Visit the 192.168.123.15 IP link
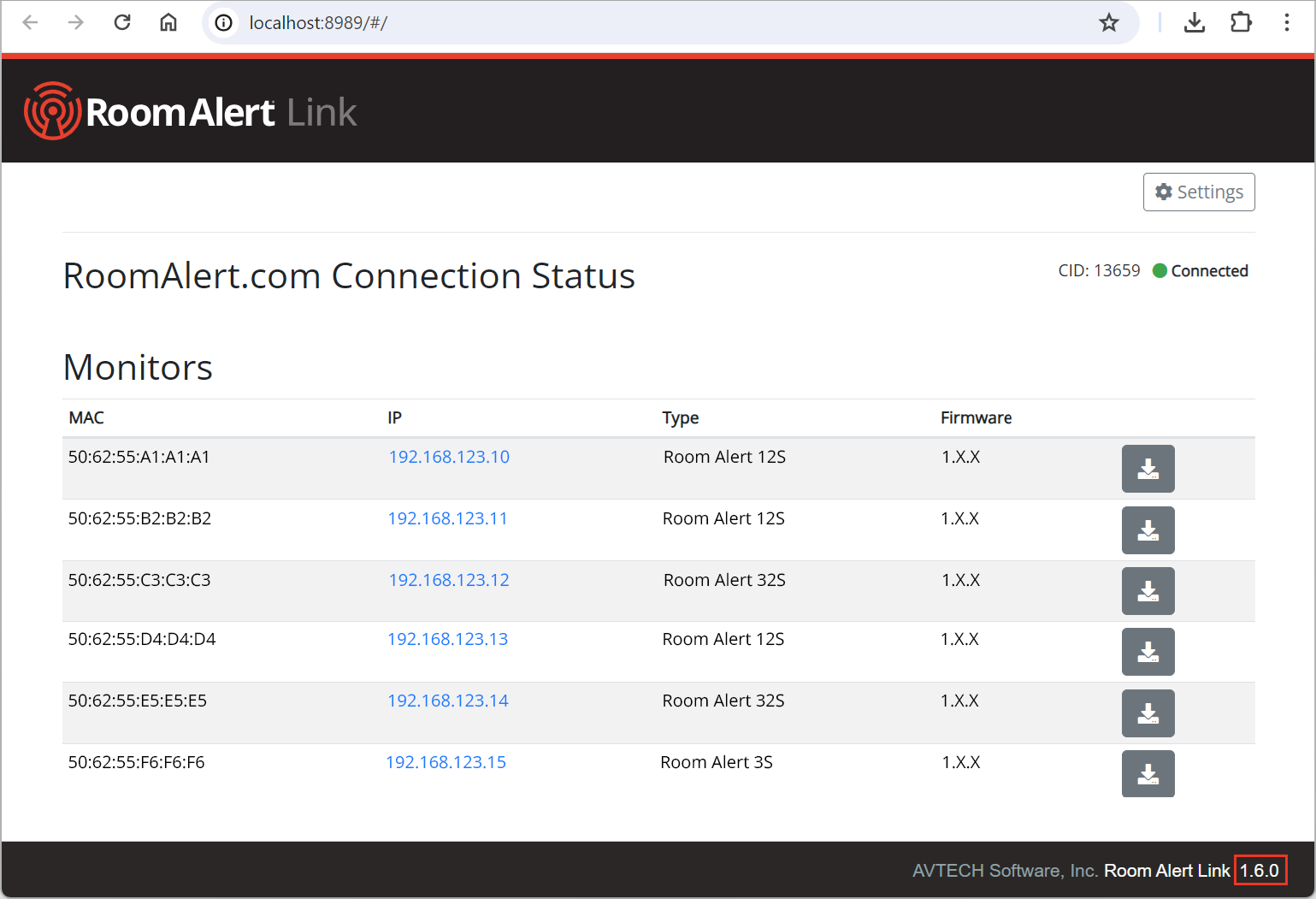This screenshot has width=1316, height=899. coord(446,762)
